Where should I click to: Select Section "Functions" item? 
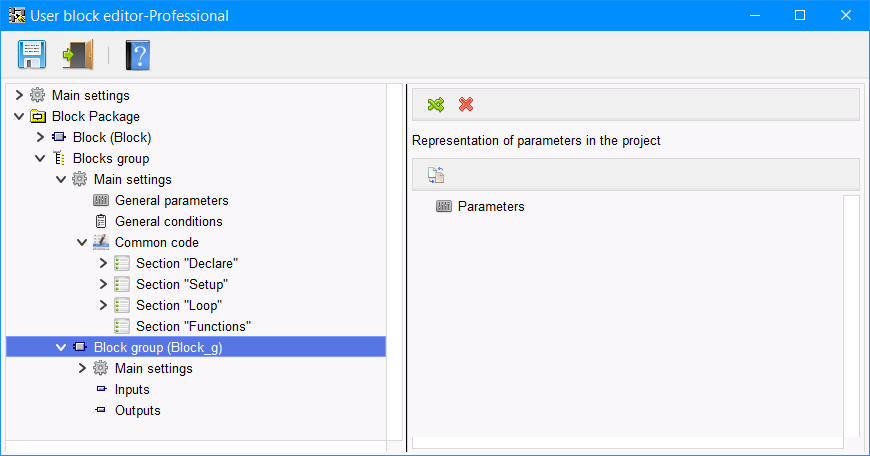tap(192, 326)
